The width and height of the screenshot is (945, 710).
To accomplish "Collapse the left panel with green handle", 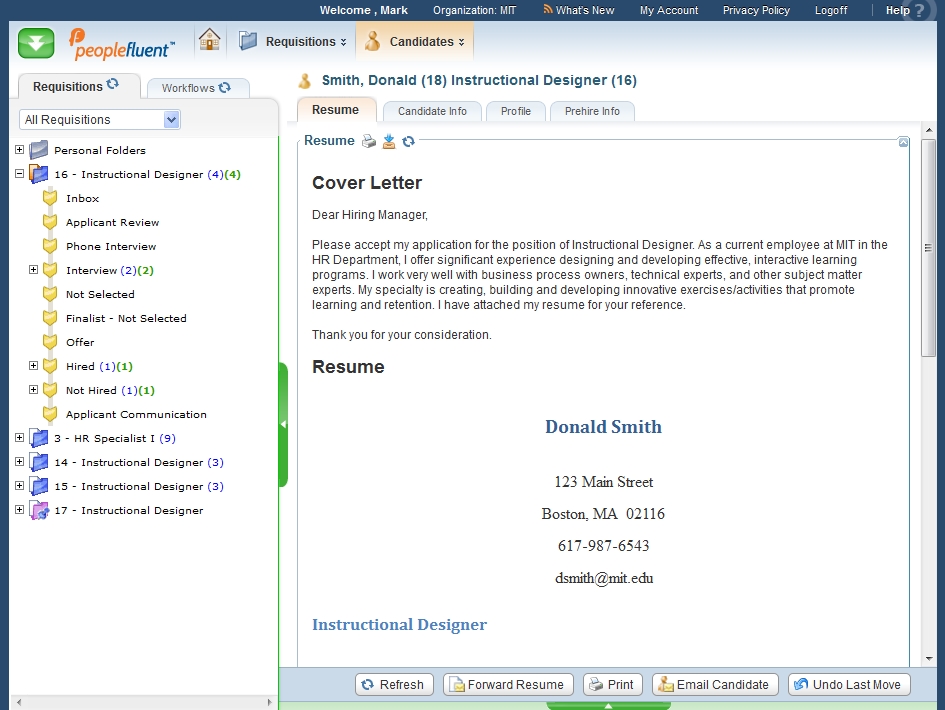I will [x=283, y=424].
